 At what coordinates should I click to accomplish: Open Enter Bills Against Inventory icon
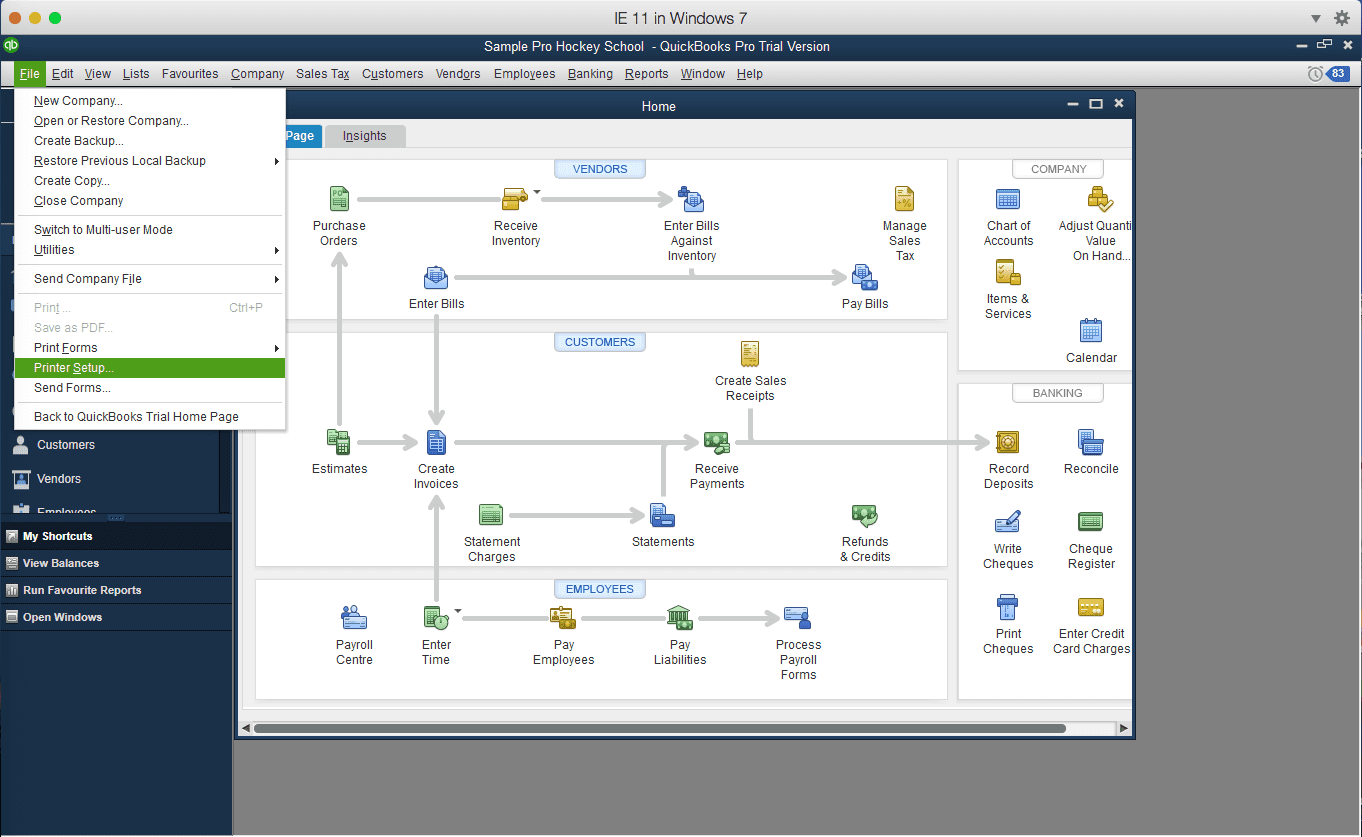tap(691, 198)
